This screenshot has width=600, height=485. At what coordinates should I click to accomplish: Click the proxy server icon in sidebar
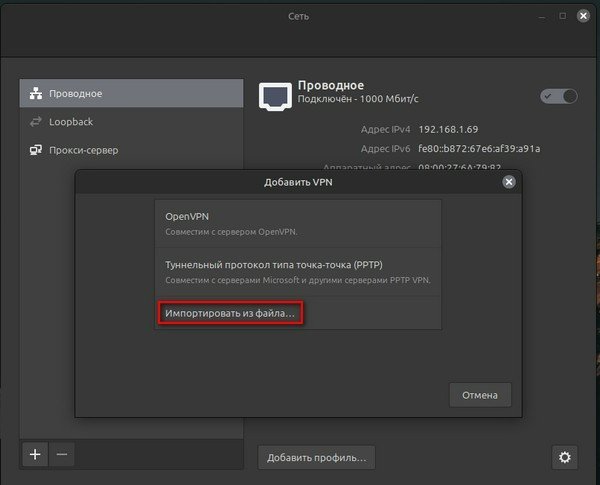pyautogui.click(x=36, y=150)
